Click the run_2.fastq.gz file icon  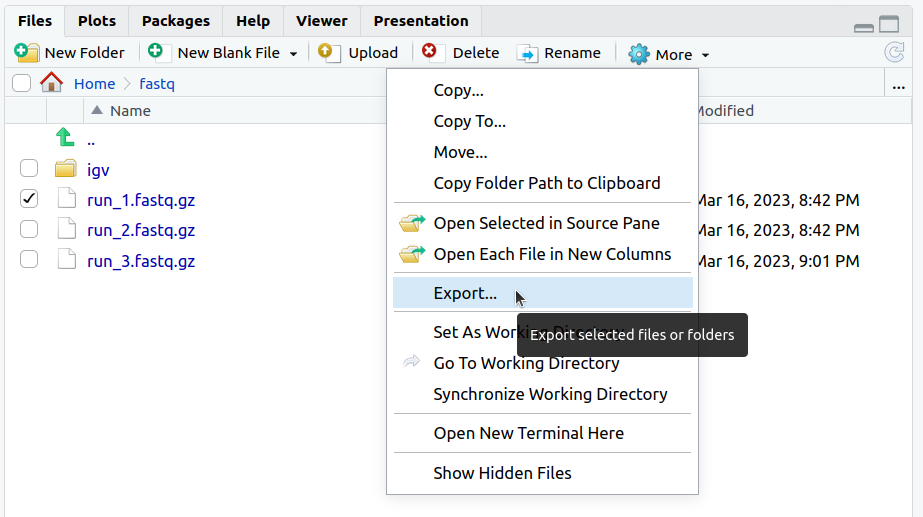point(67,228)
